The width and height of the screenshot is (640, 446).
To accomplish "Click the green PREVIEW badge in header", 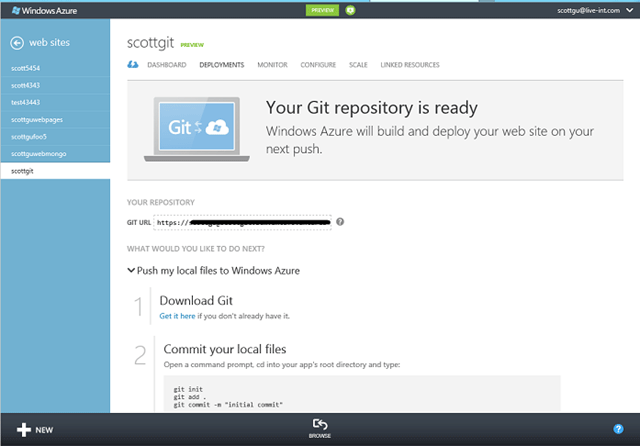I will point(322,10).
